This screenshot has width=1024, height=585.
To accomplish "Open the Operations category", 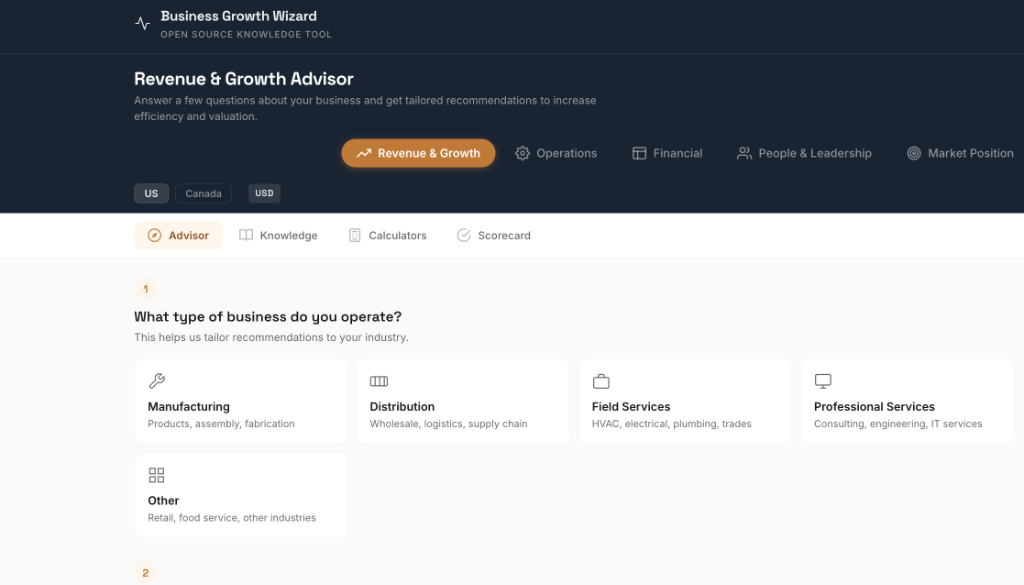I will point(556,153).
